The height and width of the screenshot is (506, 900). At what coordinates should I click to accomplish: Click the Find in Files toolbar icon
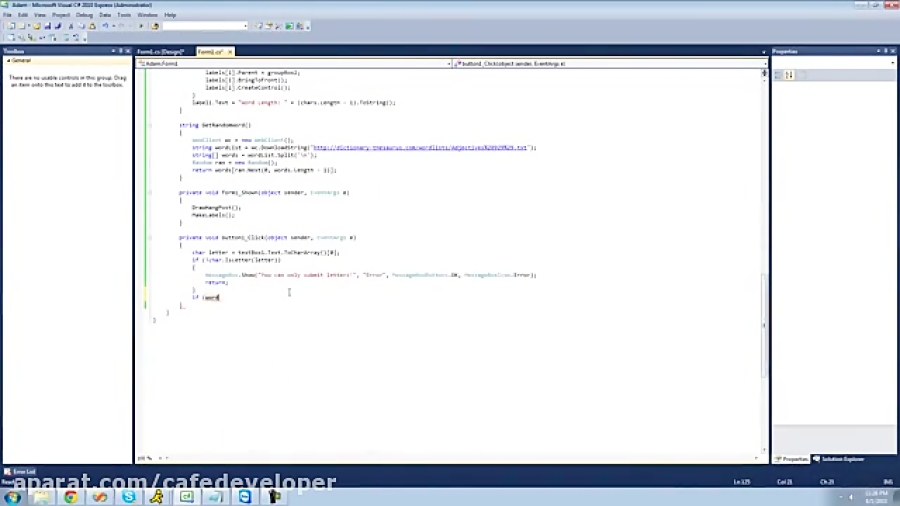(x=155, y=26)
